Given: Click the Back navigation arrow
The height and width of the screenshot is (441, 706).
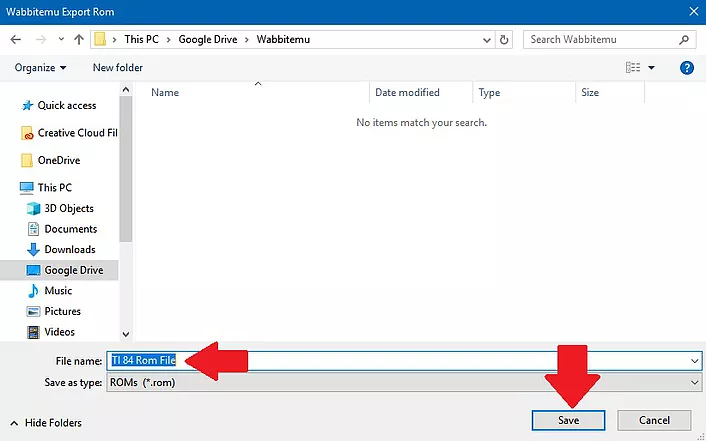Looking at the screenshot, I should pyautogui.click(x=16, y=40).
